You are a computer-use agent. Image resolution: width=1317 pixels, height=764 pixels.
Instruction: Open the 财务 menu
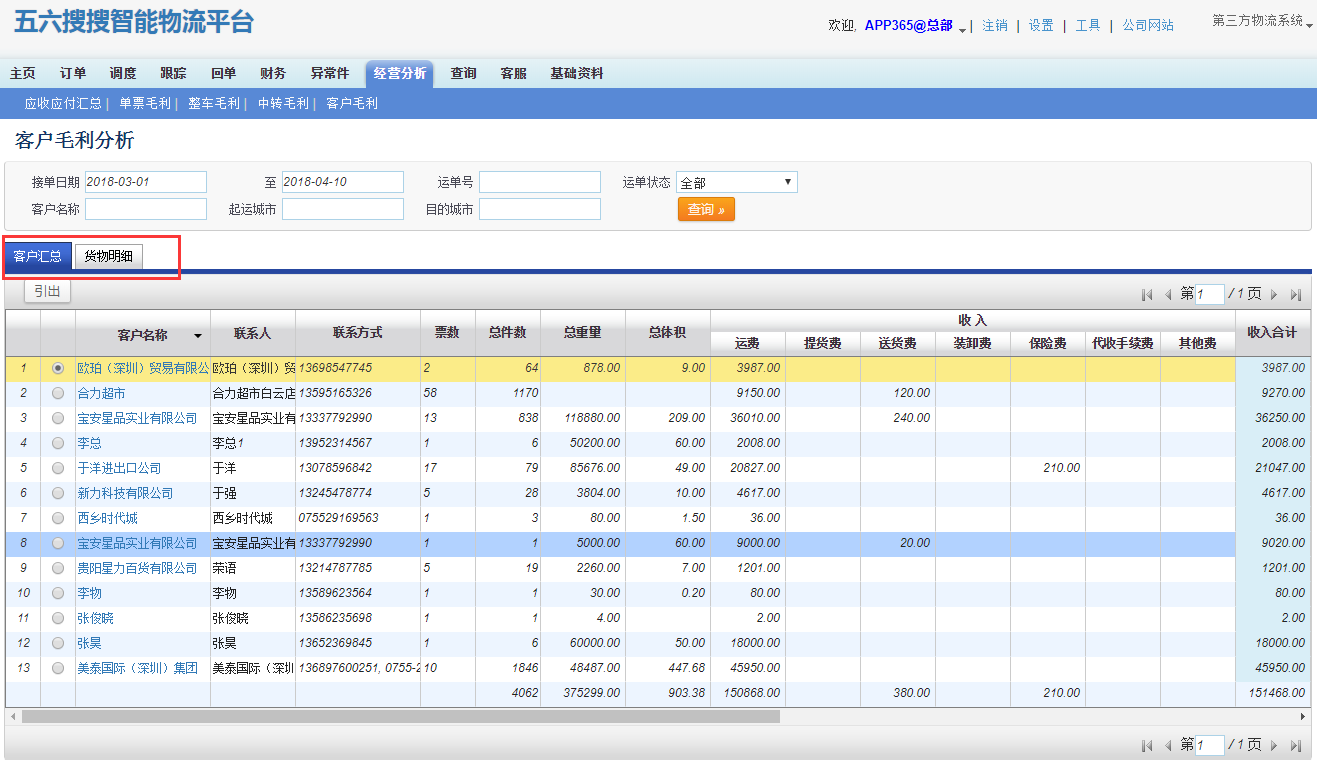pos(273,73)
